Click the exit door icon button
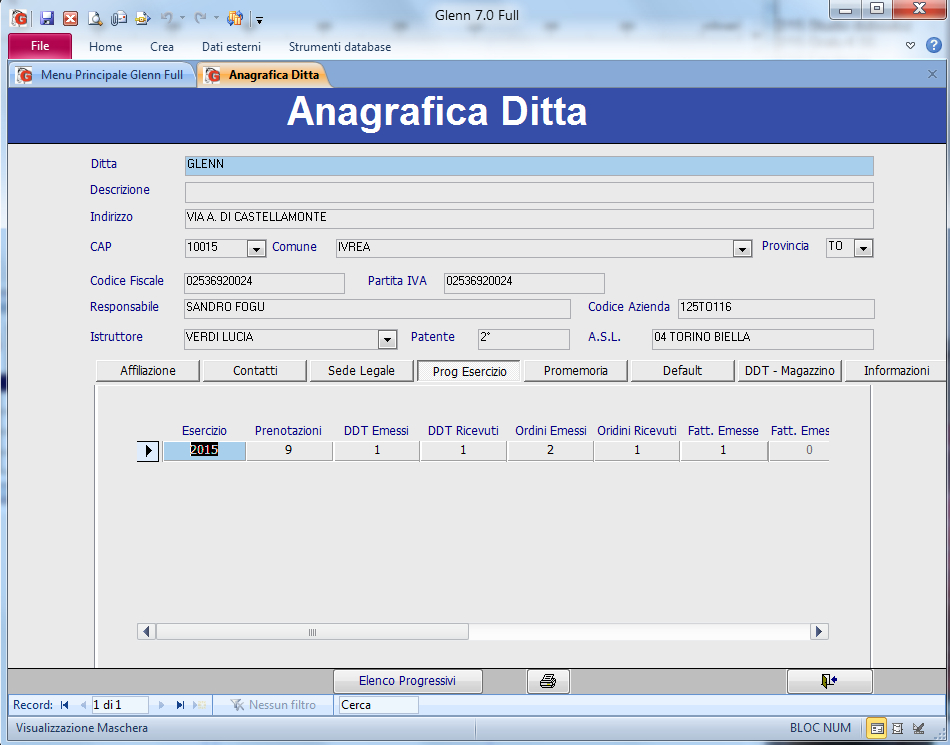 point(829,681)
